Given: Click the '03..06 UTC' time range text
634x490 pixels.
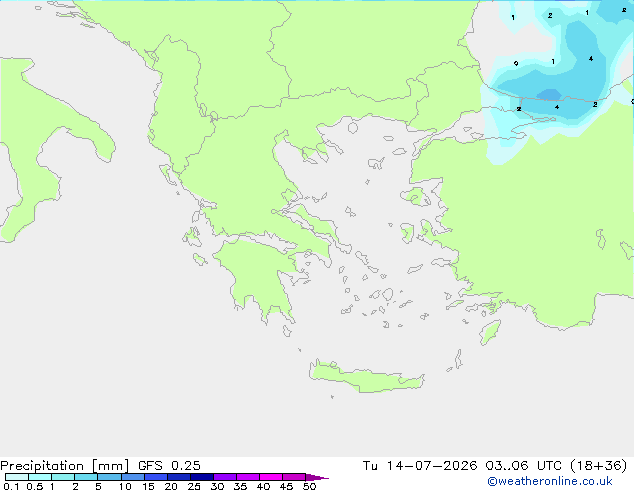Looking at the screenshot, I should click(x=523, y=466).
